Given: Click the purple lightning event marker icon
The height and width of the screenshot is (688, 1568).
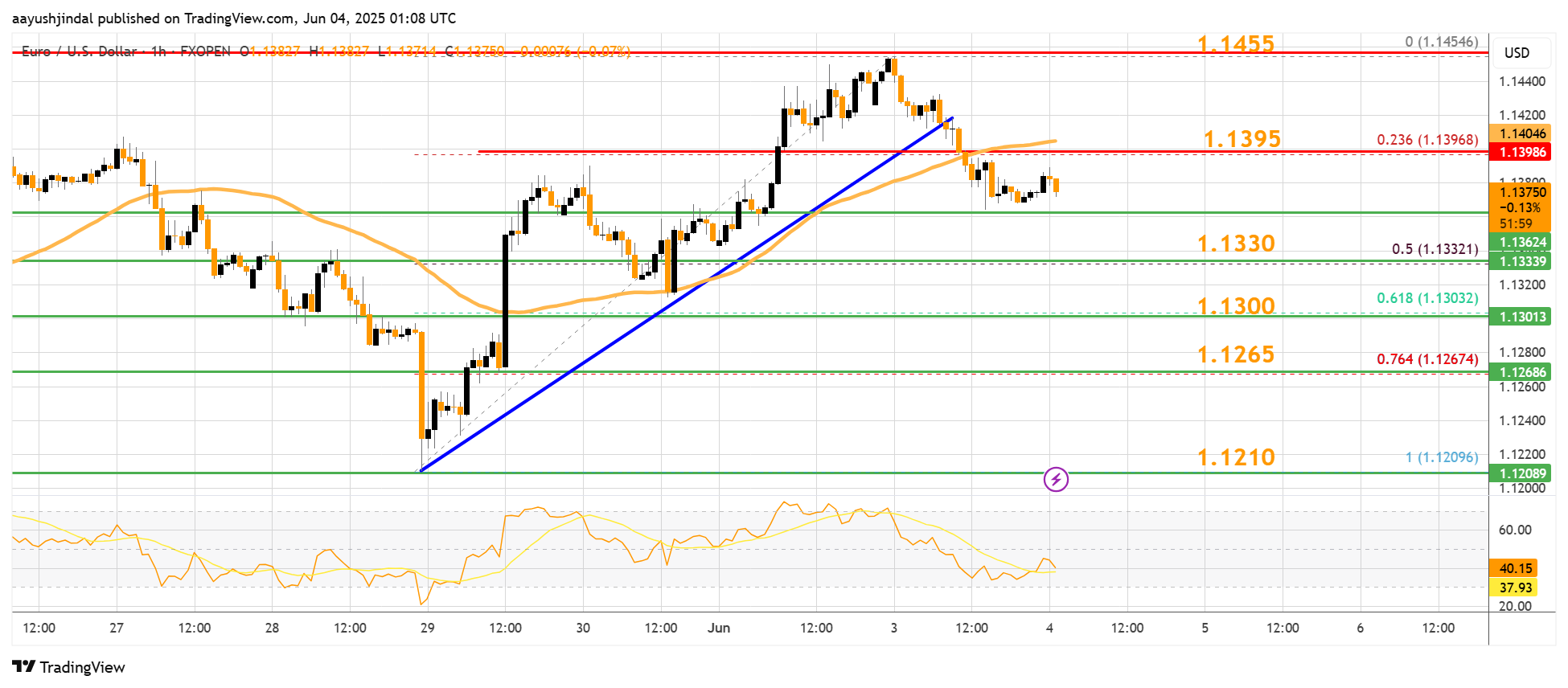Looking at the screenshot, I should click(x=1056, y=480).
